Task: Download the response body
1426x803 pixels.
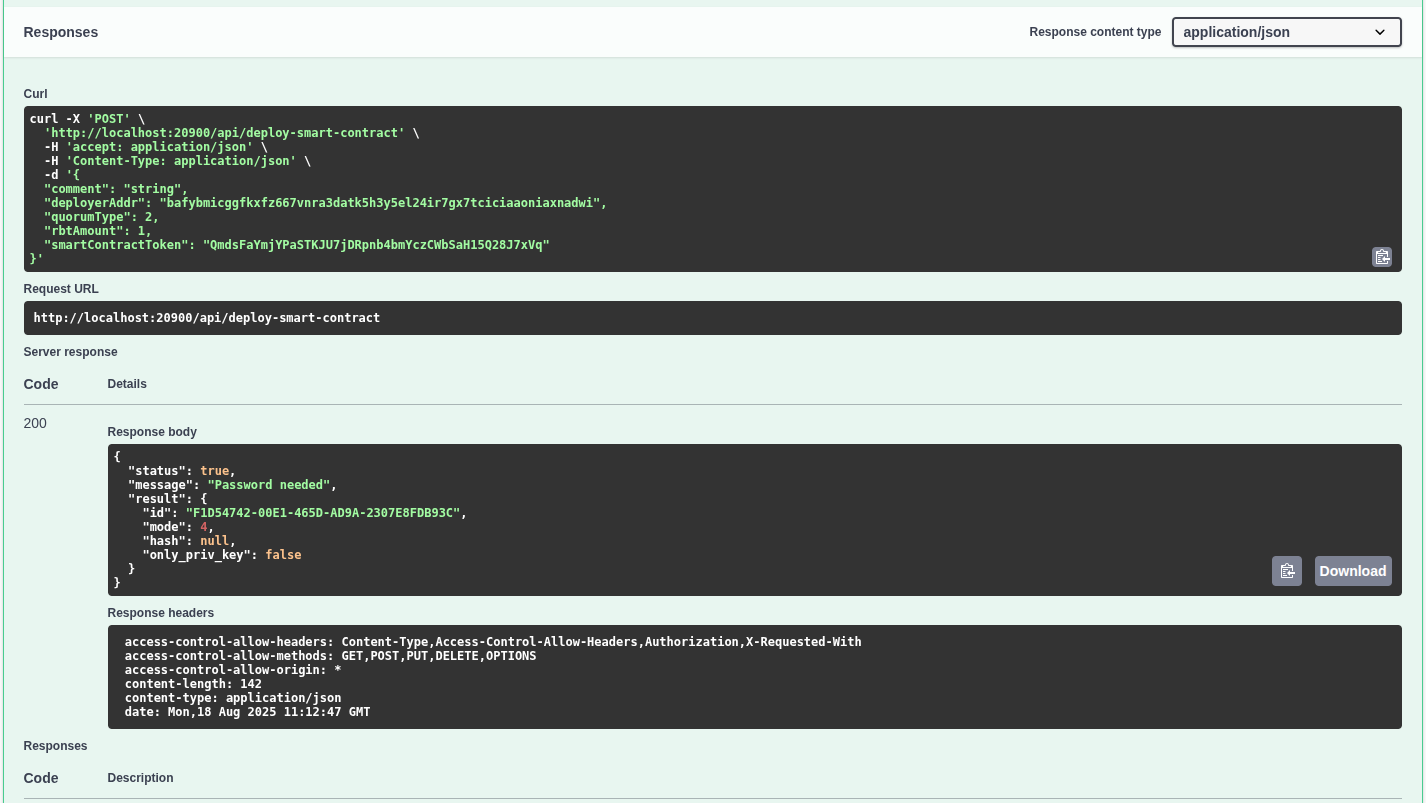Action: [x=1352, y=571]
